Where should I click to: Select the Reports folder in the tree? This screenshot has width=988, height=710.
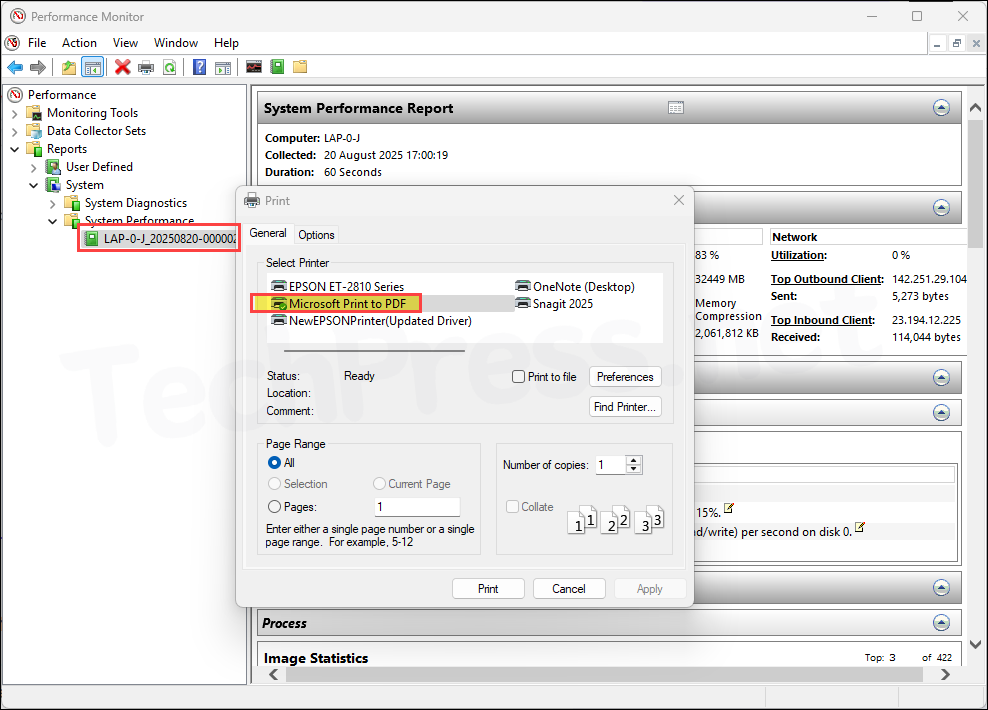67,149
